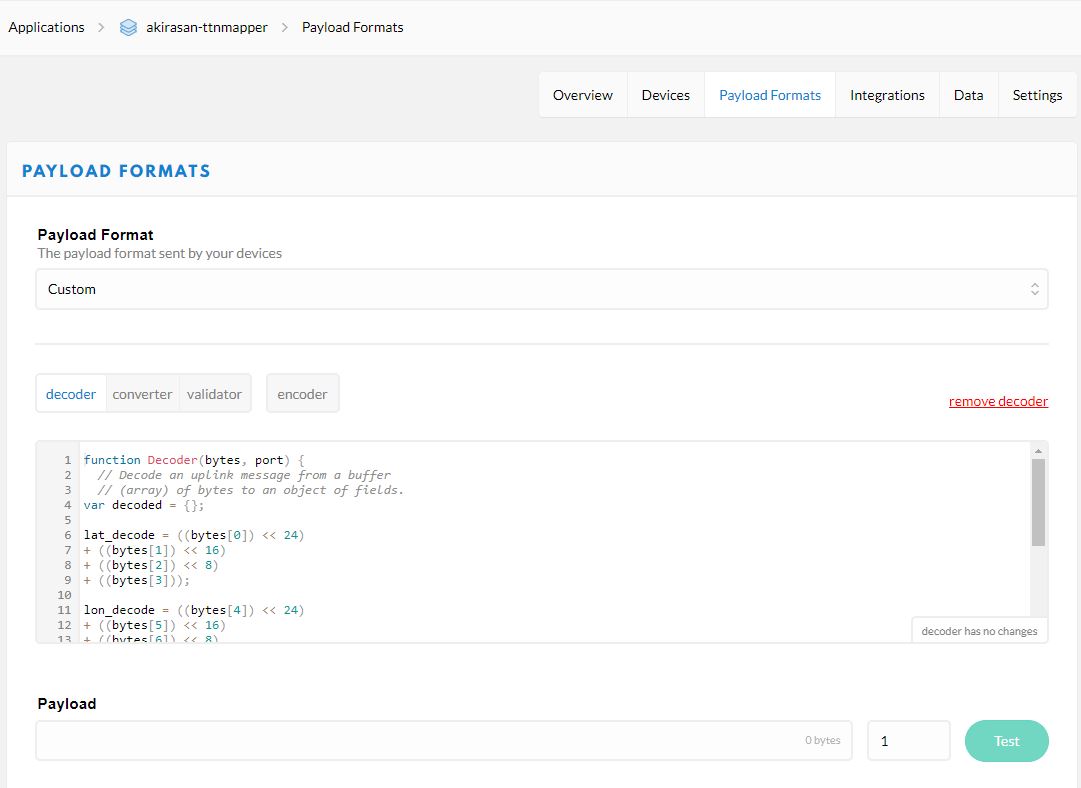Open the Devices tab
Image resolution: width=1081 pixels, height=788 pixels.
(x=665, y=95)
